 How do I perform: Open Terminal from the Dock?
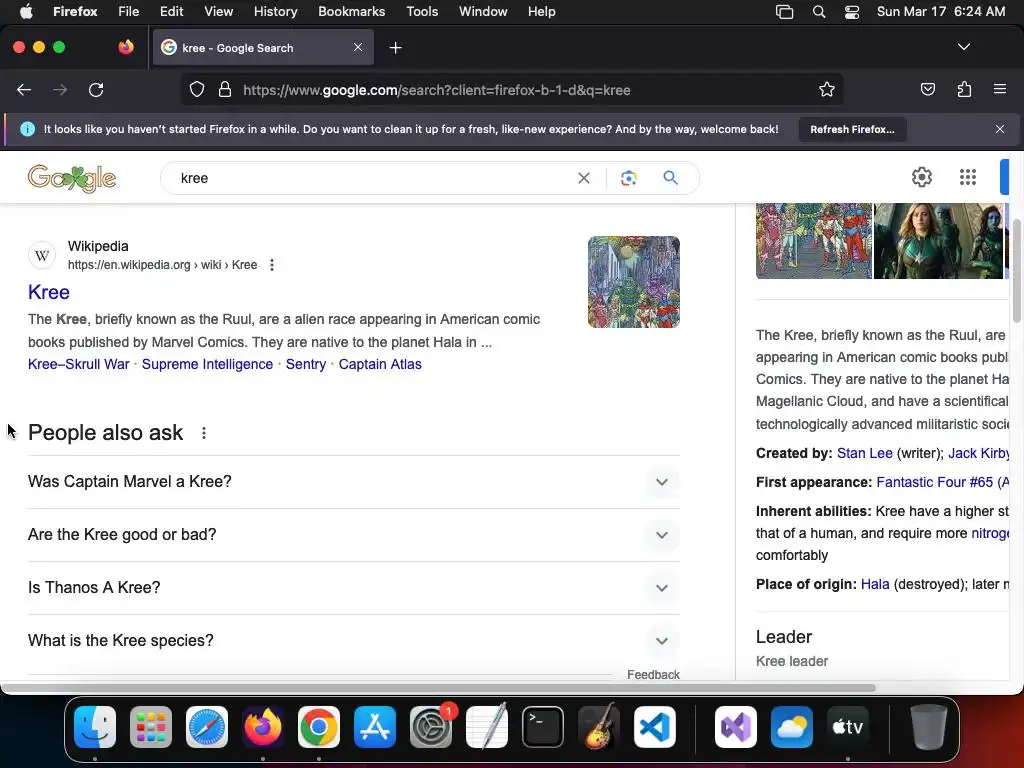[543, 727]
